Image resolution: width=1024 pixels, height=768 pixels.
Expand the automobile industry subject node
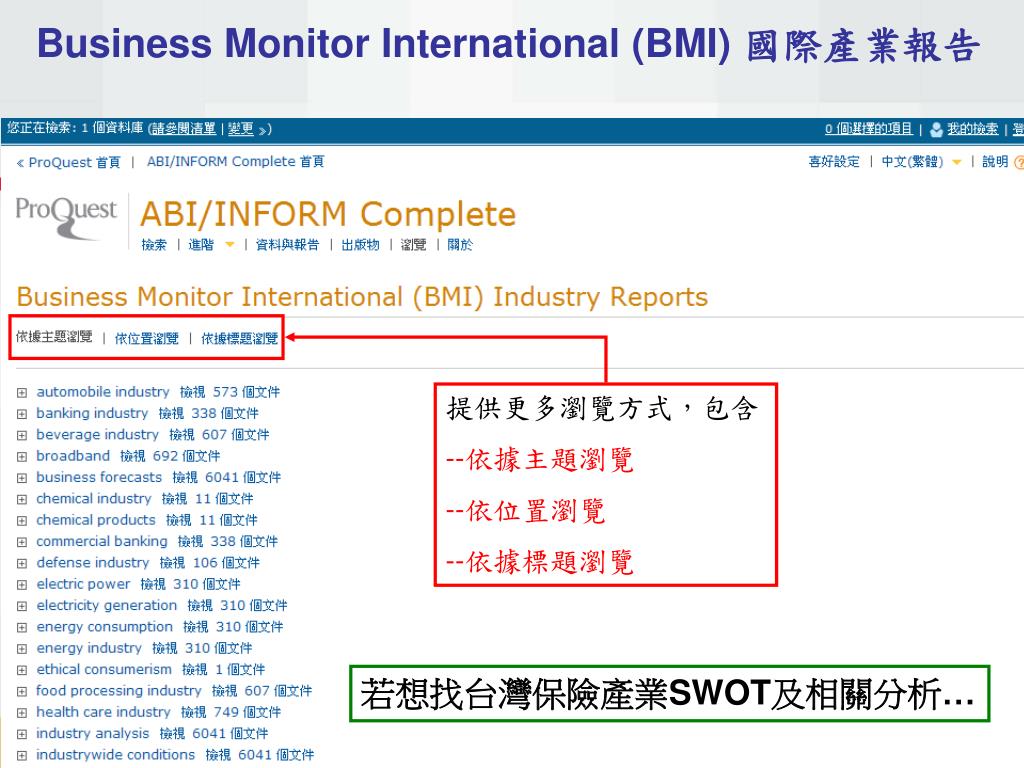pos(22,392)
